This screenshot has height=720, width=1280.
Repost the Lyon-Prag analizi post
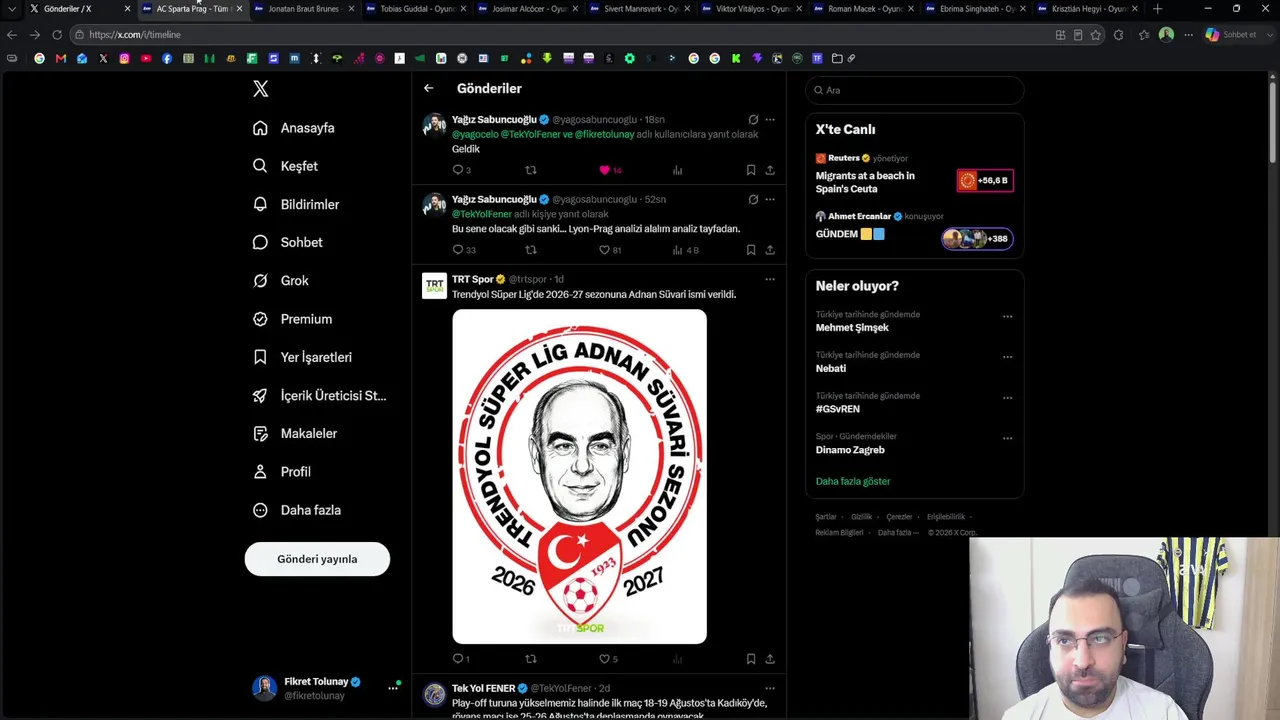pos(531,250)
